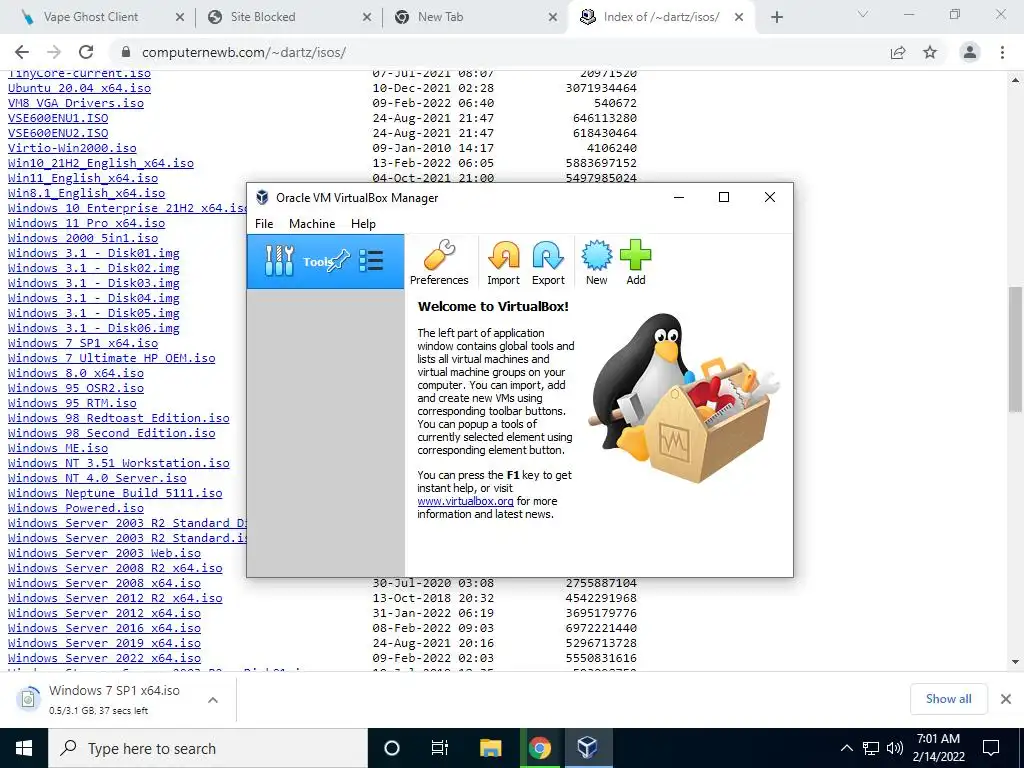
Task: Create a New virtual machine
Action: 596,262
